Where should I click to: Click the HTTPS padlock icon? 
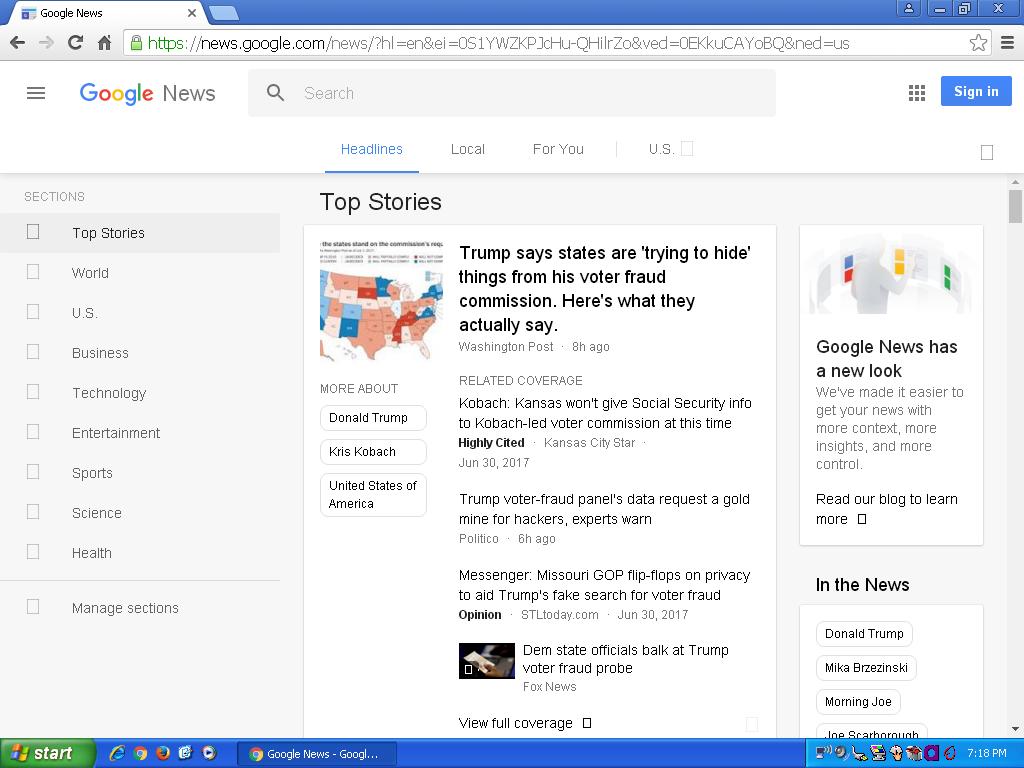[135, 44]
